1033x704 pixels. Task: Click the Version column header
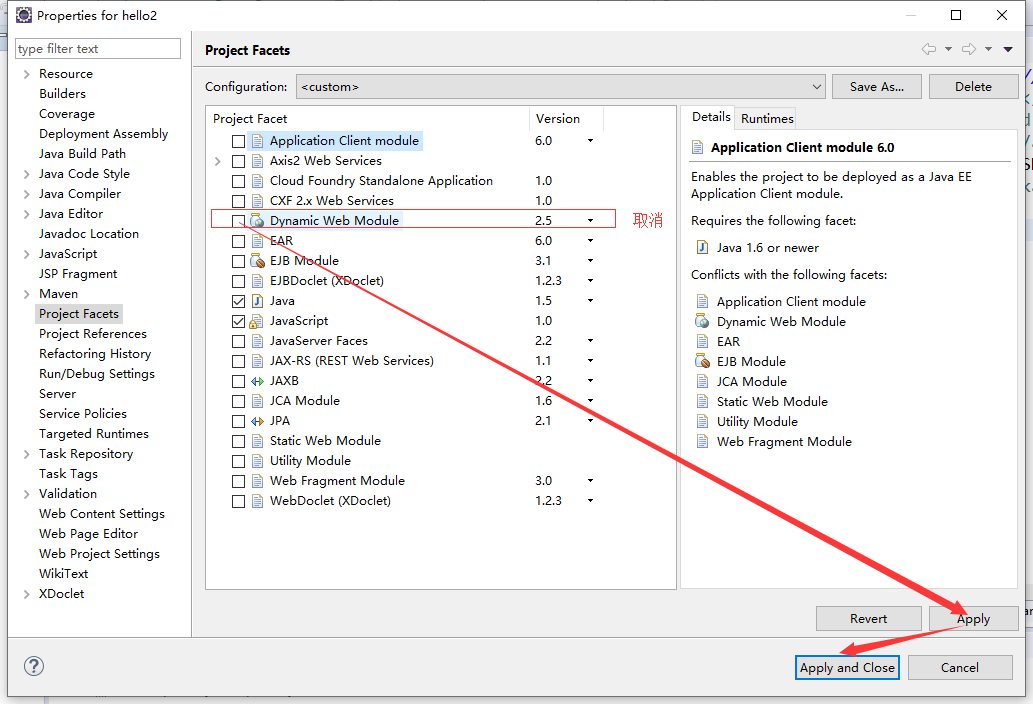566,119
